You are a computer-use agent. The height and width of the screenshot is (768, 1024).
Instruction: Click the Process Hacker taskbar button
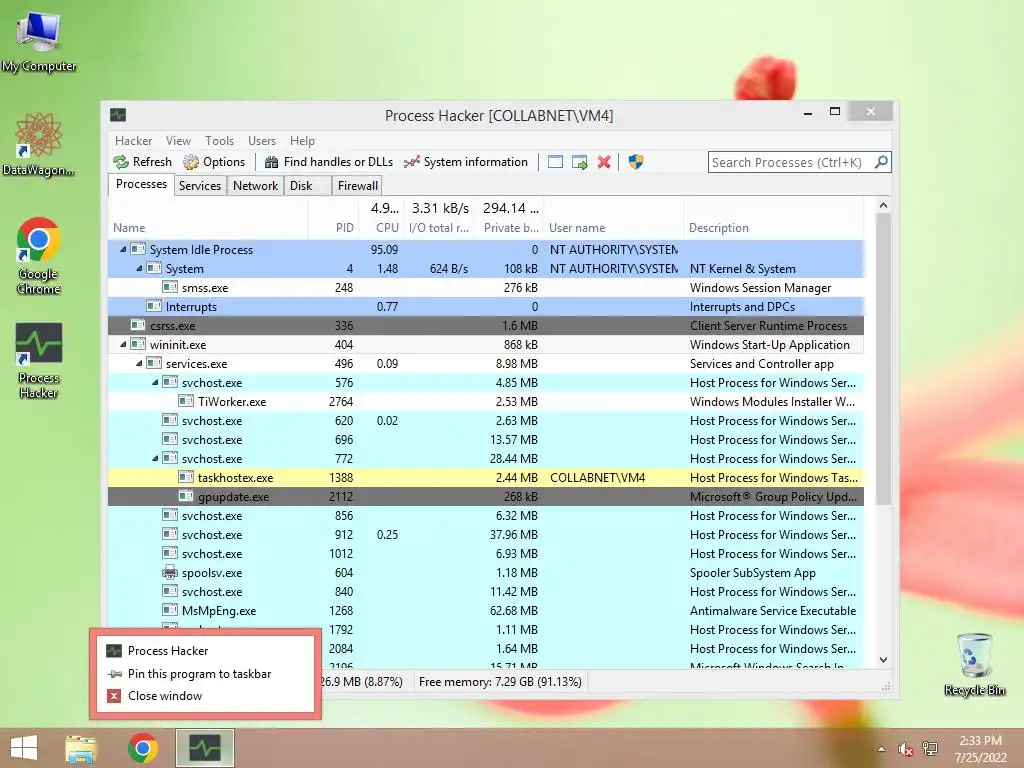[205, 748]
